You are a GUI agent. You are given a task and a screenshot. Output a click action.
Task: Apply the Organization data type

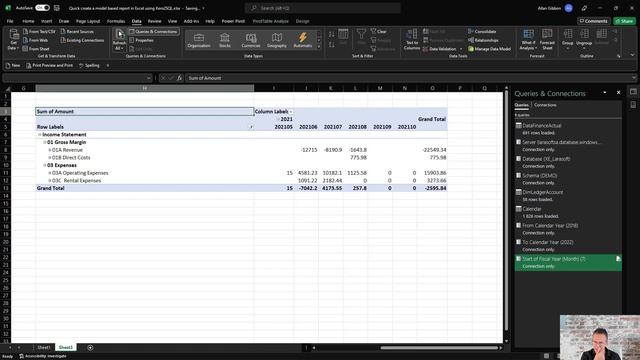coord(199,40)
